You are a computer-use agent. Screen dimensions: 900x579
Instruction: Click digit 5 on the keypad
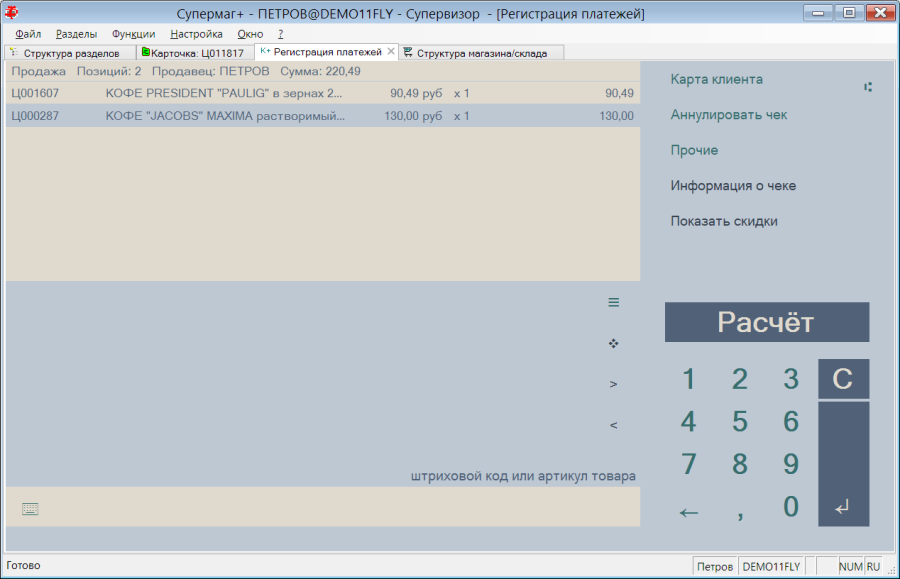pos(740,421)
